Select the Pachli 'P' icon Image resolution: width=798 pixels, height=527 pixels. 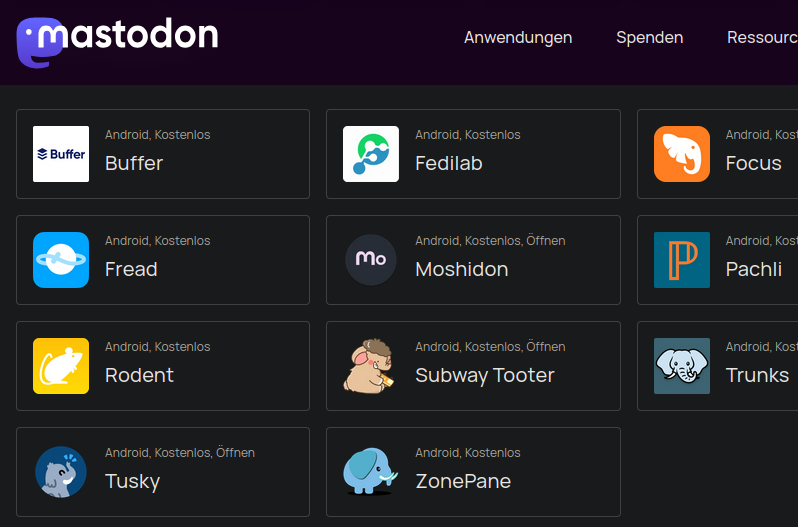[x=682, y=260]
